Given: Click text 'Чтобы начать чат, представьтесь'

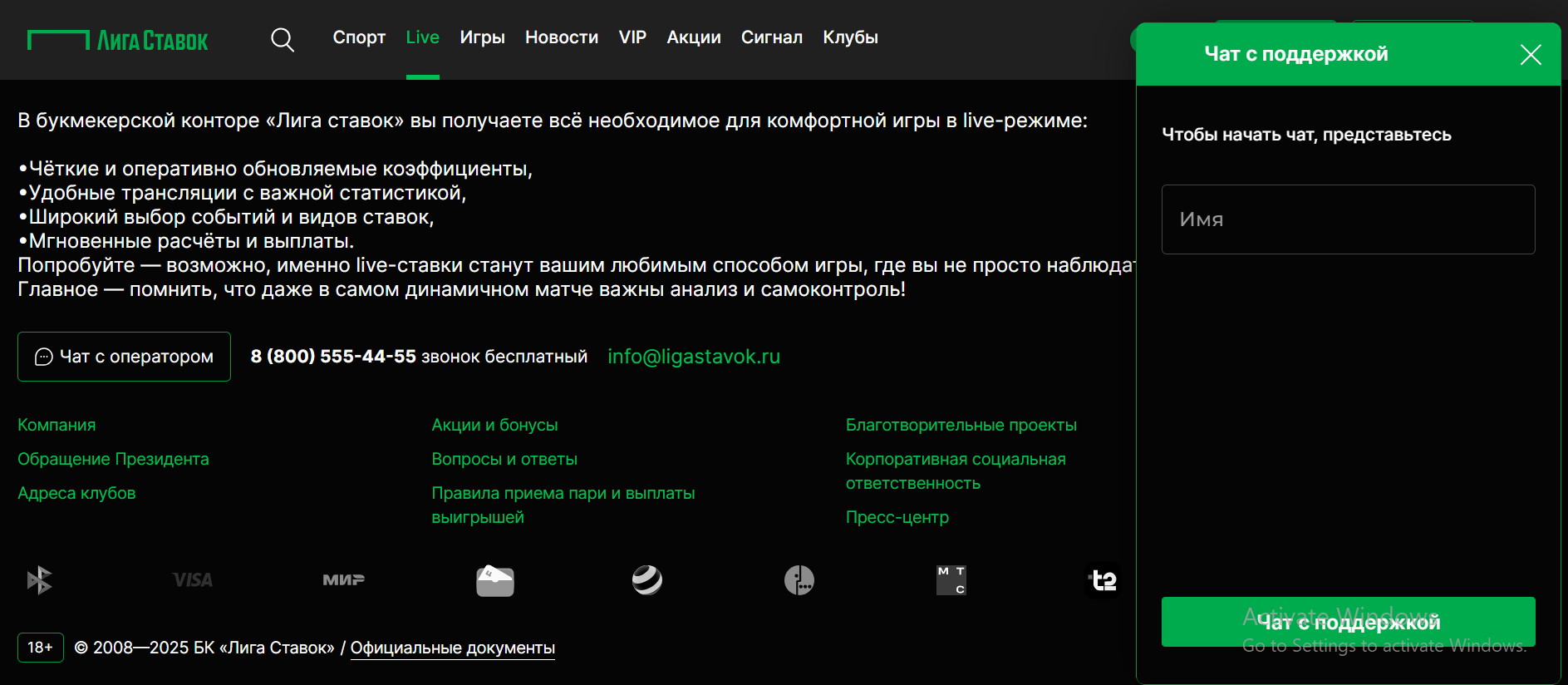Looking at the screenshot, I should (1306, 135).
